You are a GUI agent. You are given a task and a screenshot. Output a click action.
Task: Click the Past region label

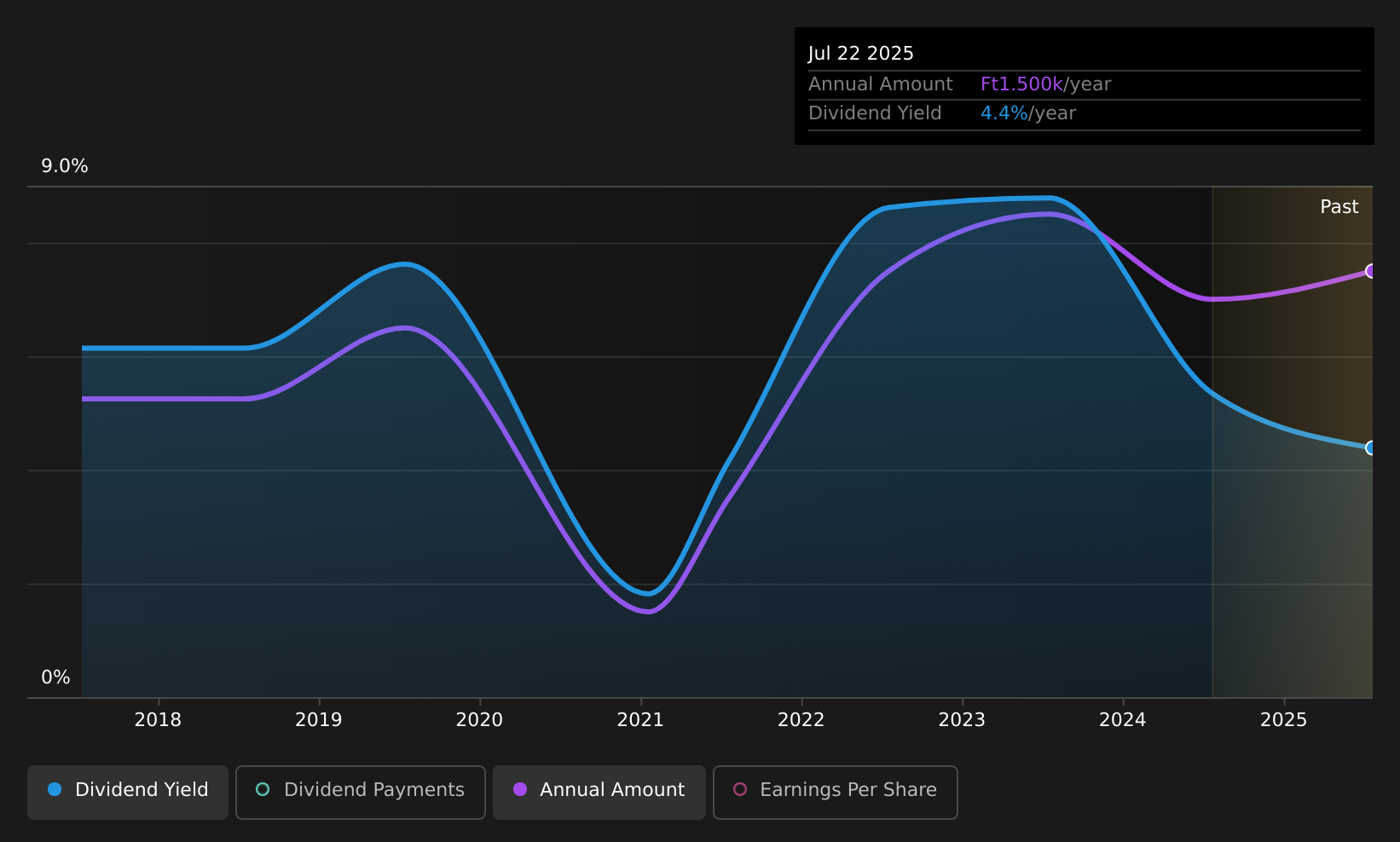coord(1339,207)
